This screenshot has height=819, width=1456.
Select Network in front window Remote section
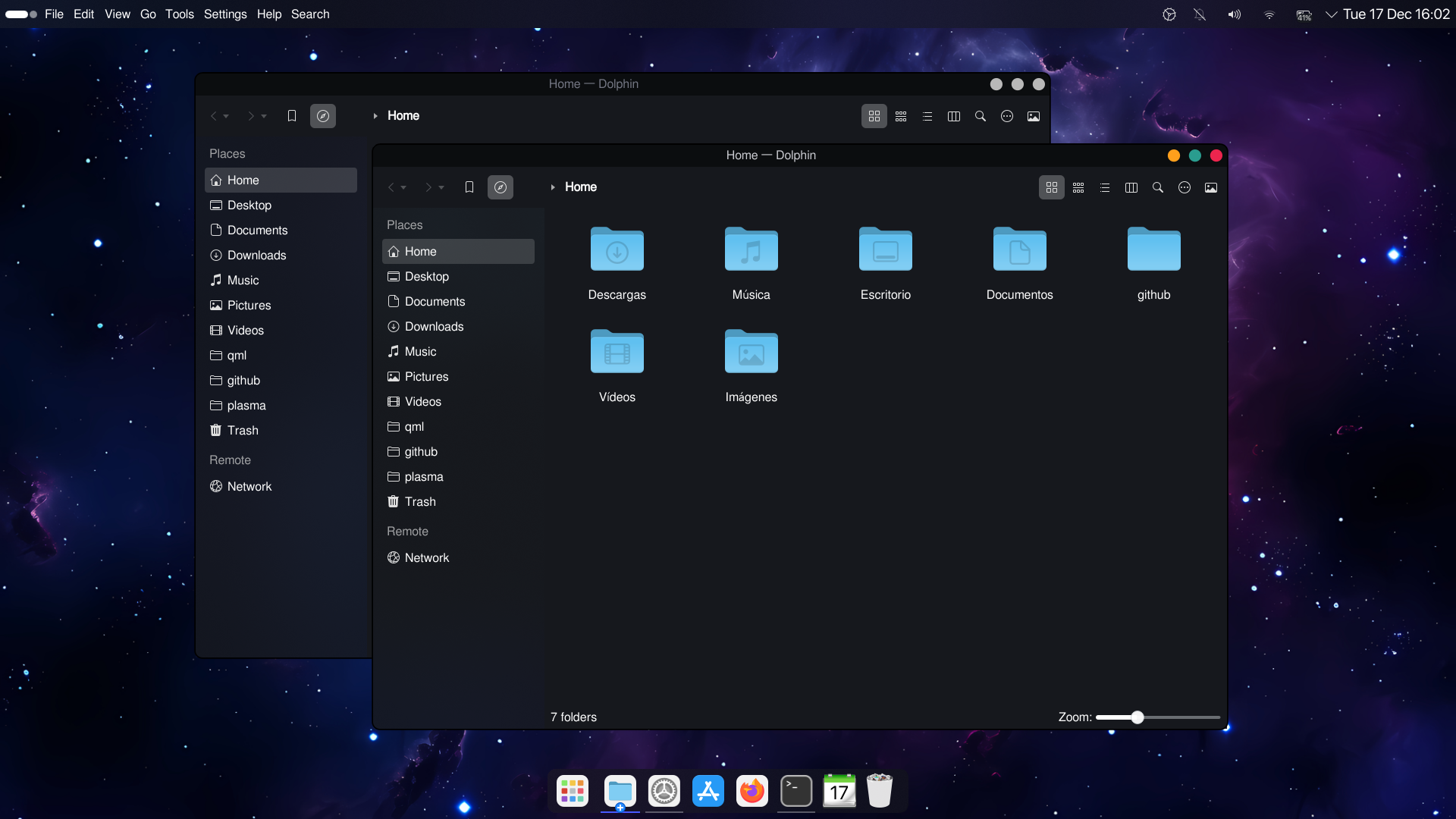click(458, 558)
